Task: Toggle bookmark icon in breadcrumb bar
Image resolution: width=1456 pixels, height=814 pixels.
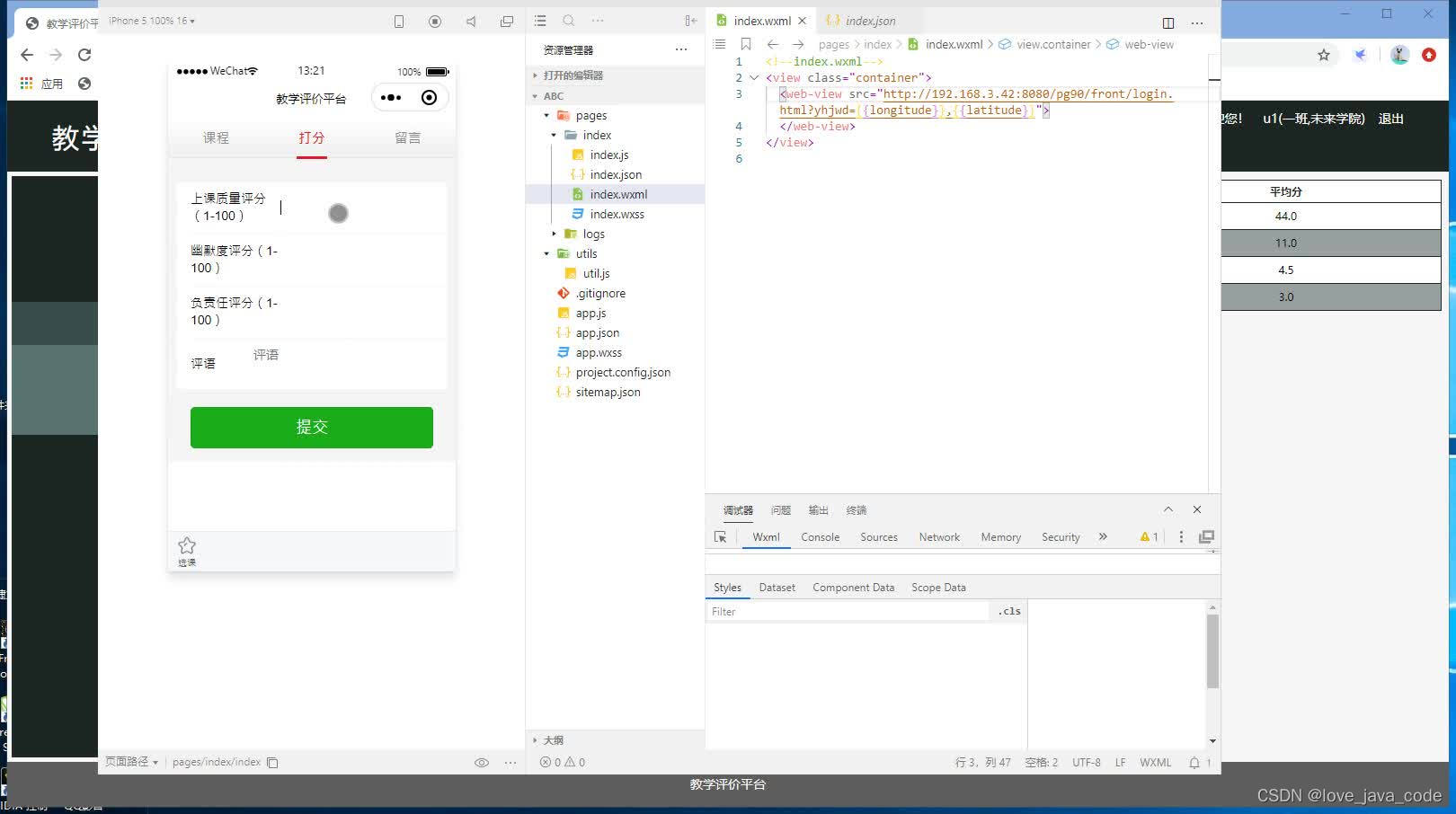Action: 746,44
